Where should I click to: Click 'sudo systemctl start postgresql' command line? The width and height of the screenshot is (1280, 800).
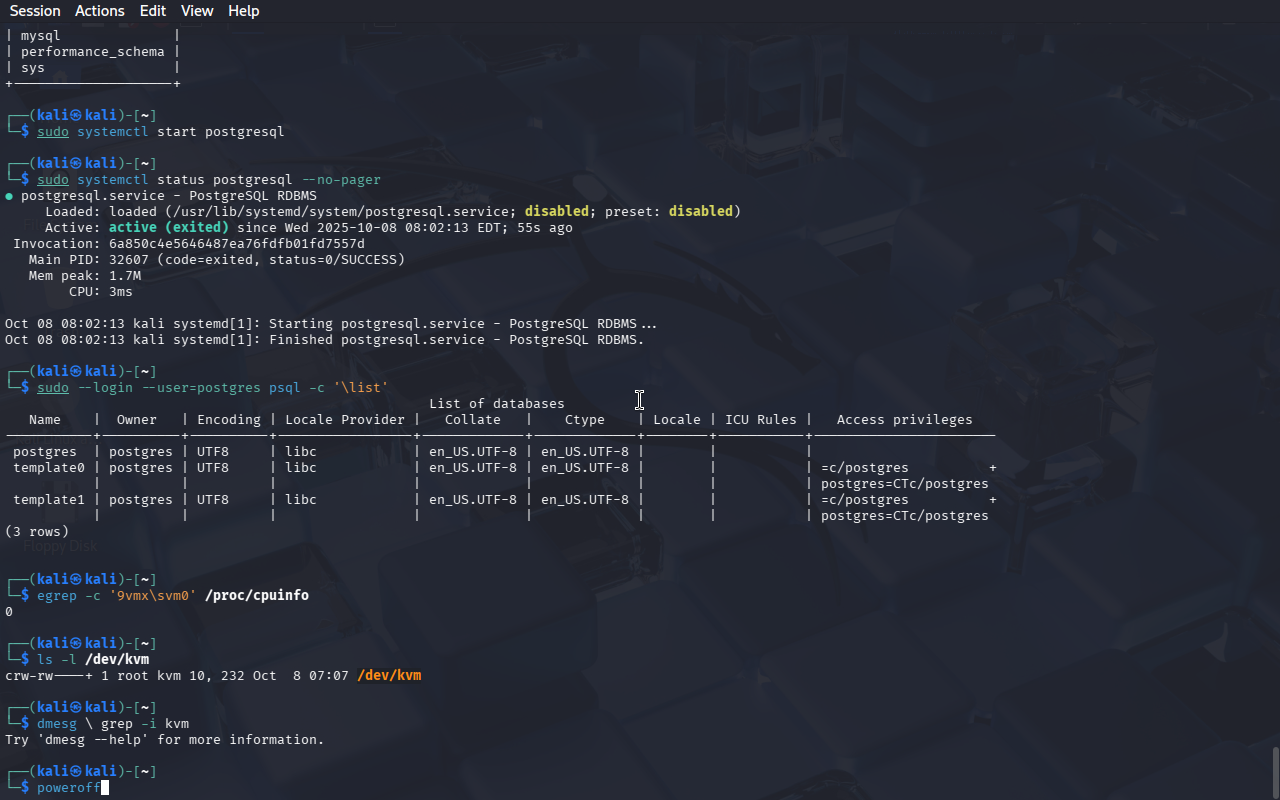tap(160, 132)
